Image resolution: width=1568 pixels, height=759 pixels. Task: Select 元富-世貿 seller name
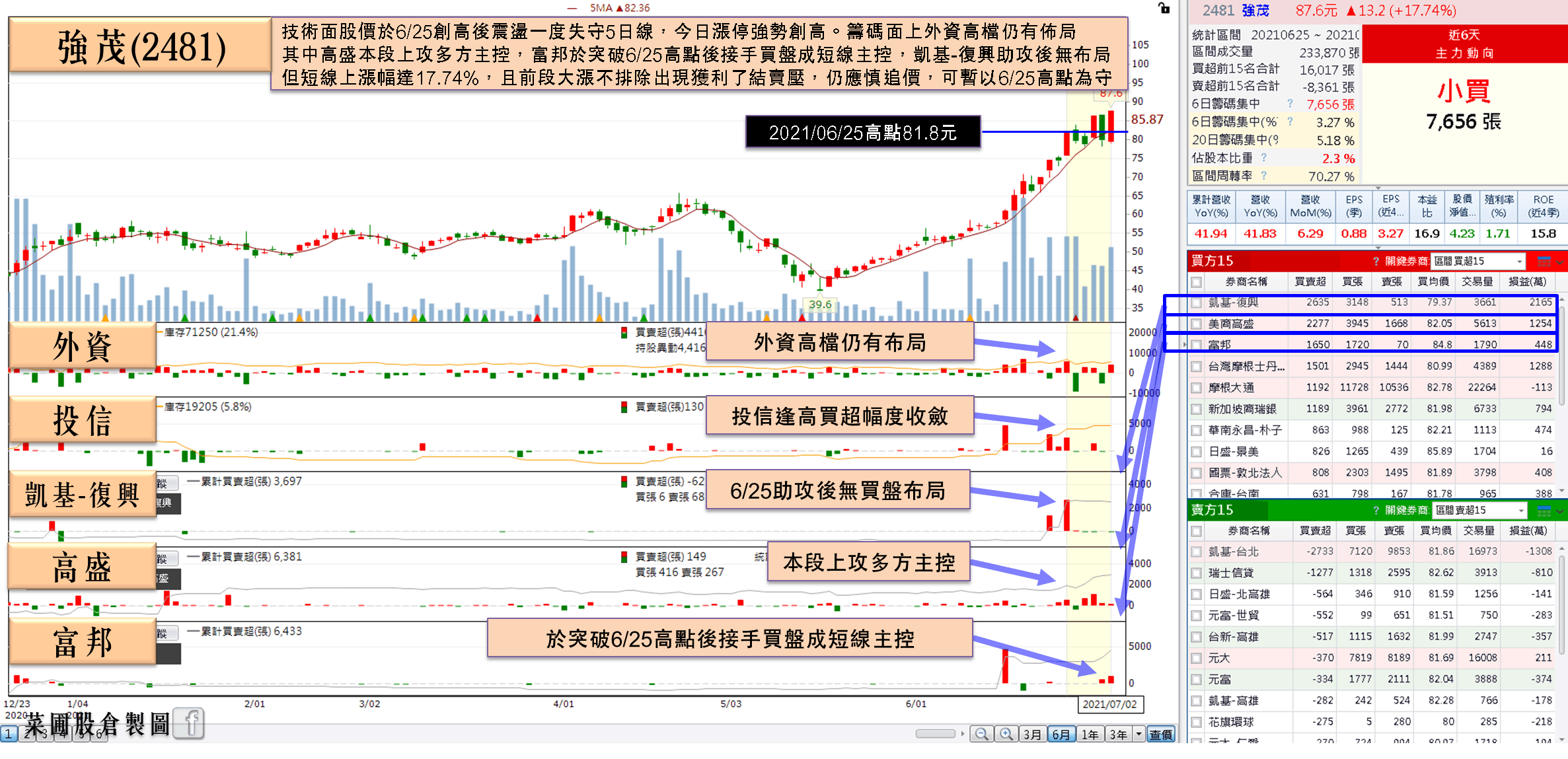(x=1233, y=615)
